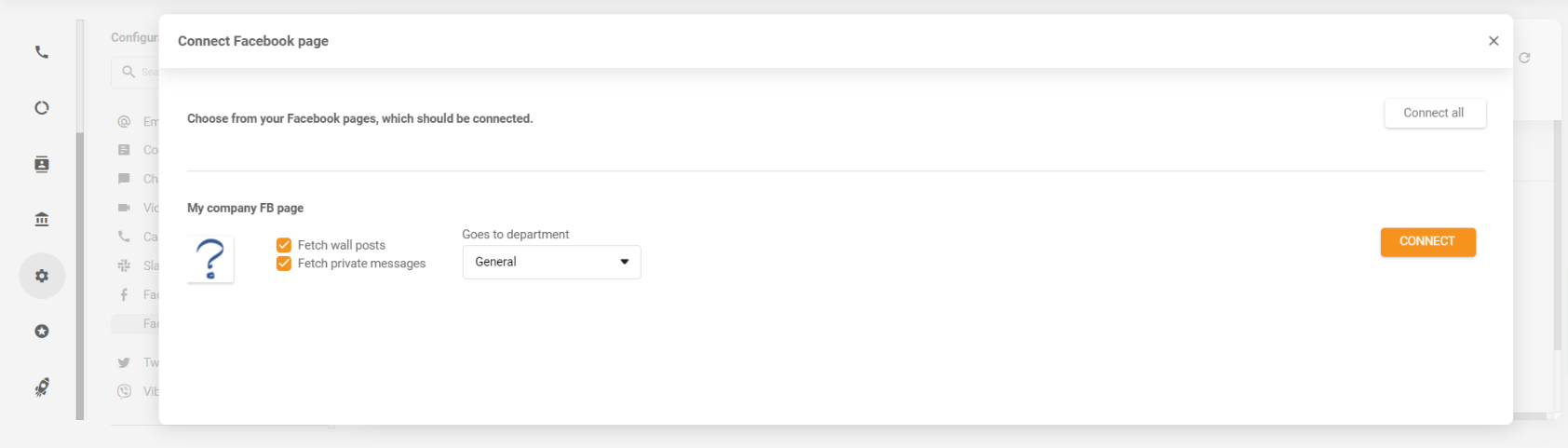The width and height of the screenshot is (1568, 448).
Task: Click the My company FB page thumbnail
Action: click(x=210, y=259)
